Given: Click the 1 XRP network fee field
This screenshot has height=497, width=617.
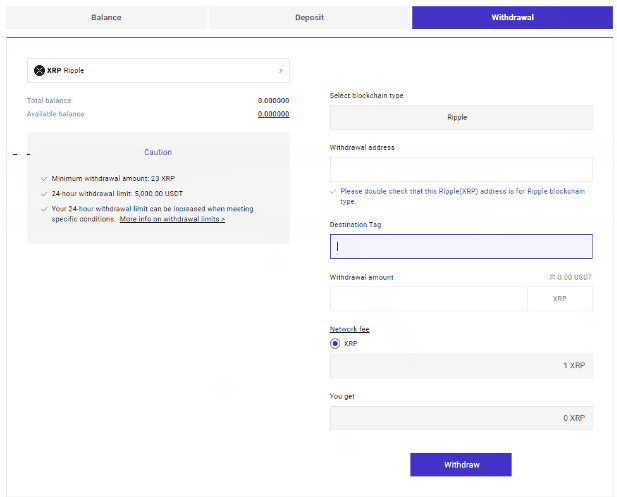Looking at the screenshot, I should point(461,366).
